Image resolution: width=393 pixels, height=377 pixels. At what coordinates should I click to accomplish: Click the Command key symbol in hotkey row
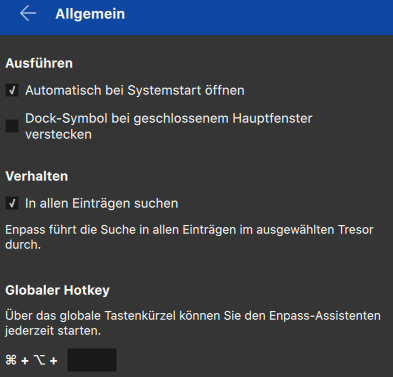[x=11, y=360]
